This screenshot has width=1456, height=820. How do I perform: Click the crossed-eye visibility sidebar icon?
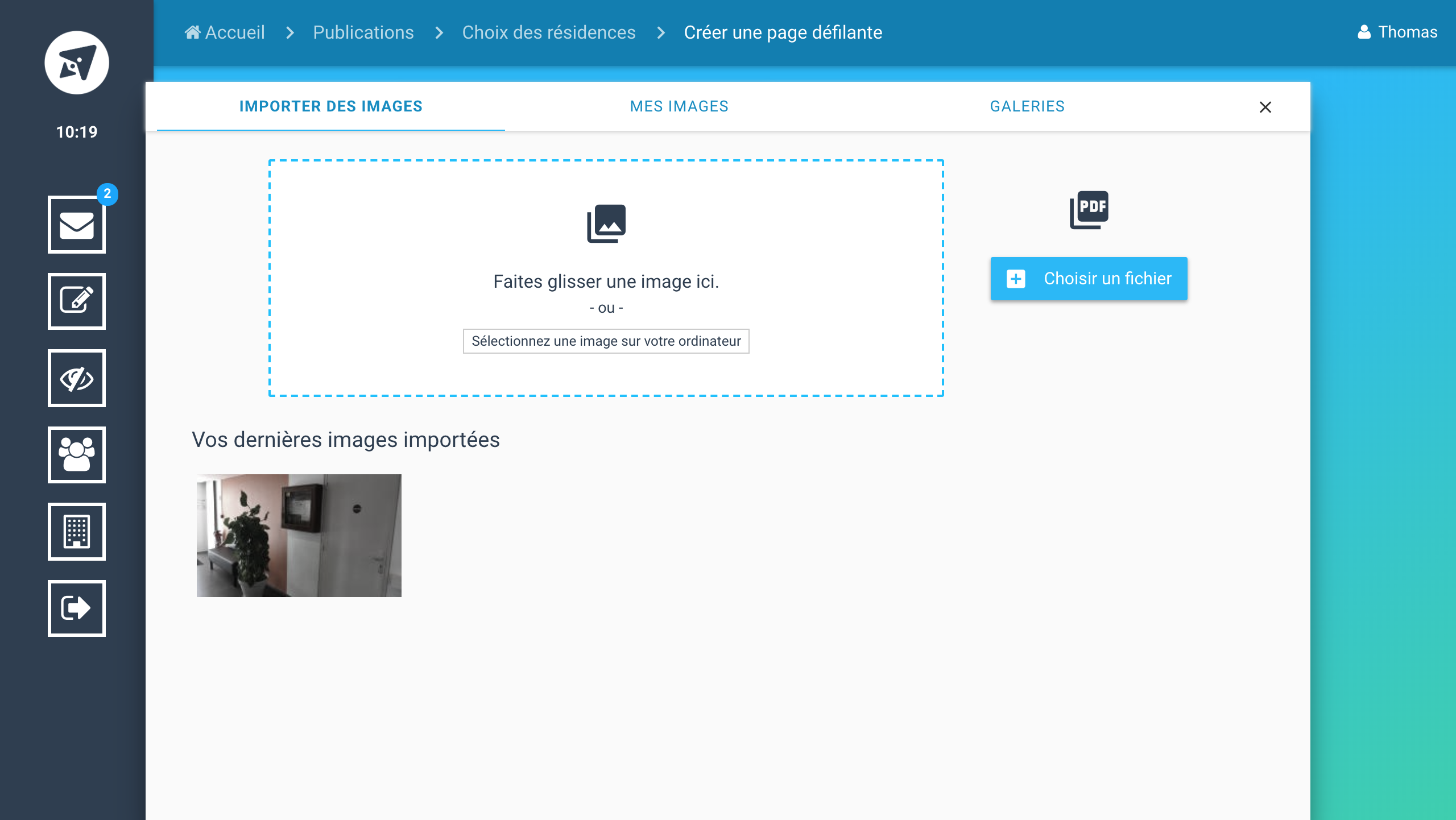pyautogui.click(x=77, y=378)
